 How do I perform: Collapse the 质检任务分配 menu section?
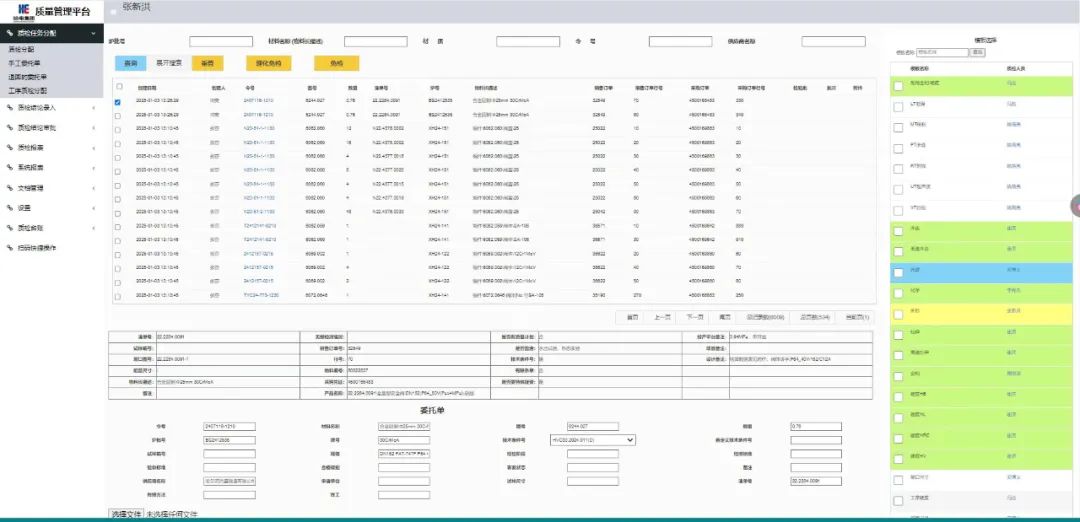click(x=93, y=34)
